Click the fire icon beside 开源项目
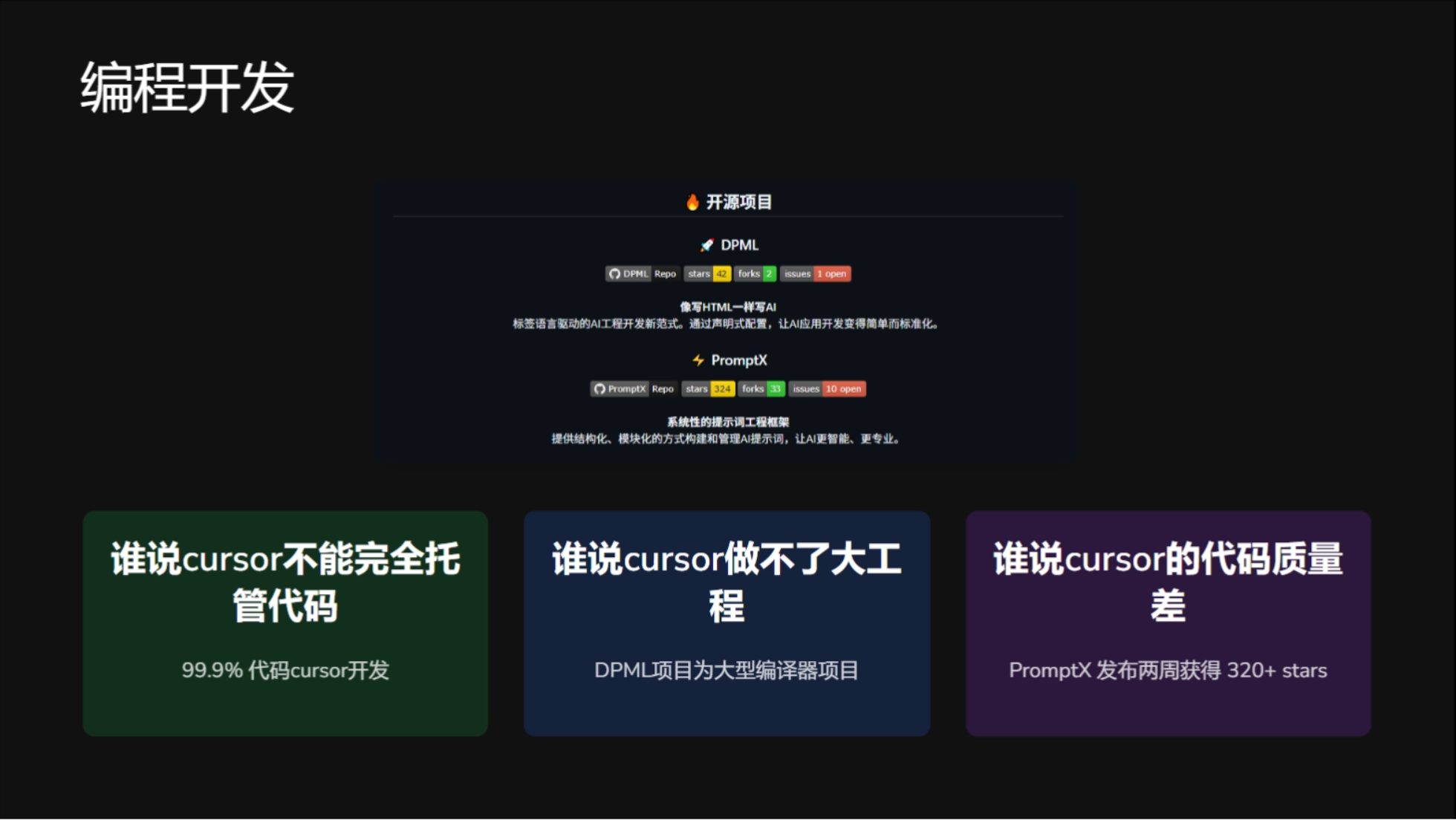 point(692,202)
